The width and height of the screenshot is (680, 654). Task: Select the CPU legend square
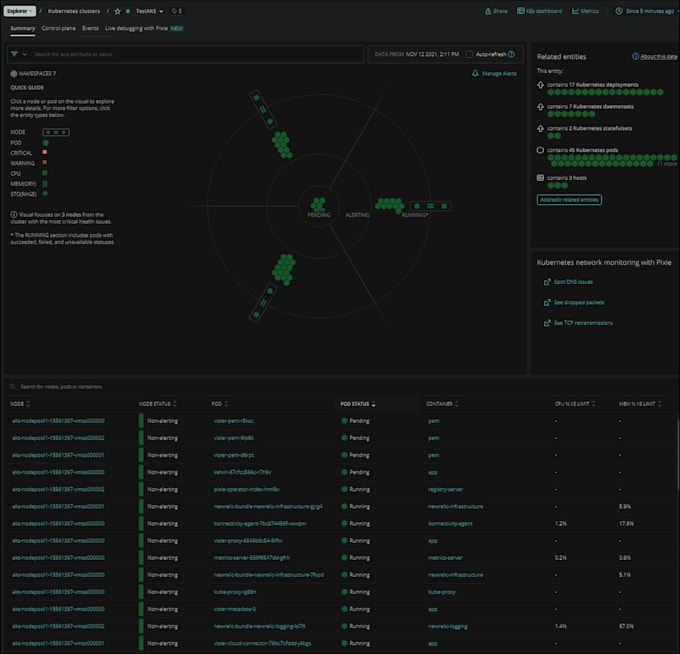point(45,173)
